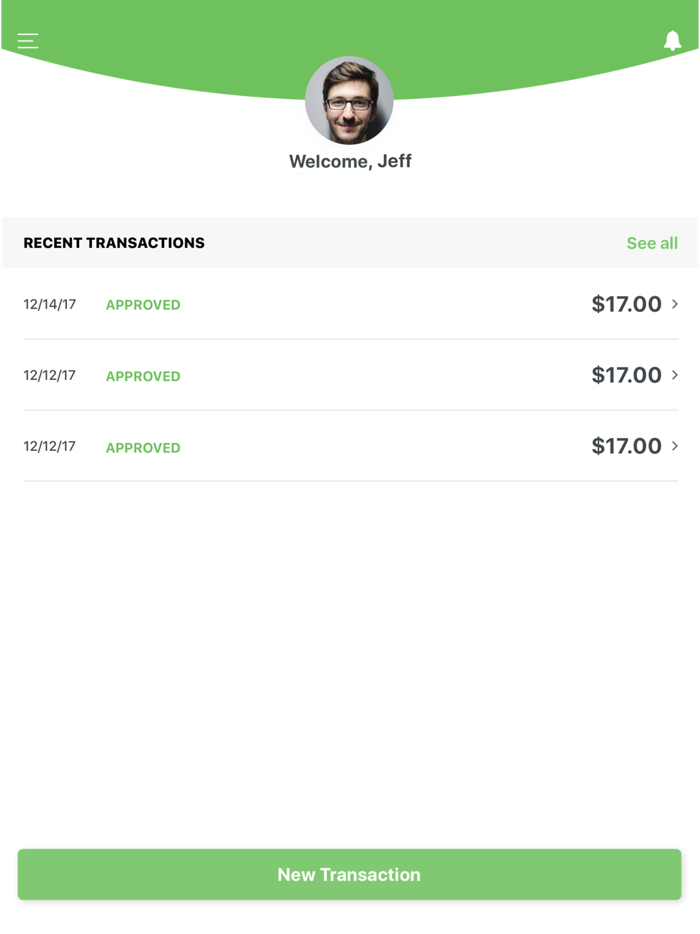This screenshot has width=700, height=934.
Task: Open the third transaction entry
Action: coord(350,446)
